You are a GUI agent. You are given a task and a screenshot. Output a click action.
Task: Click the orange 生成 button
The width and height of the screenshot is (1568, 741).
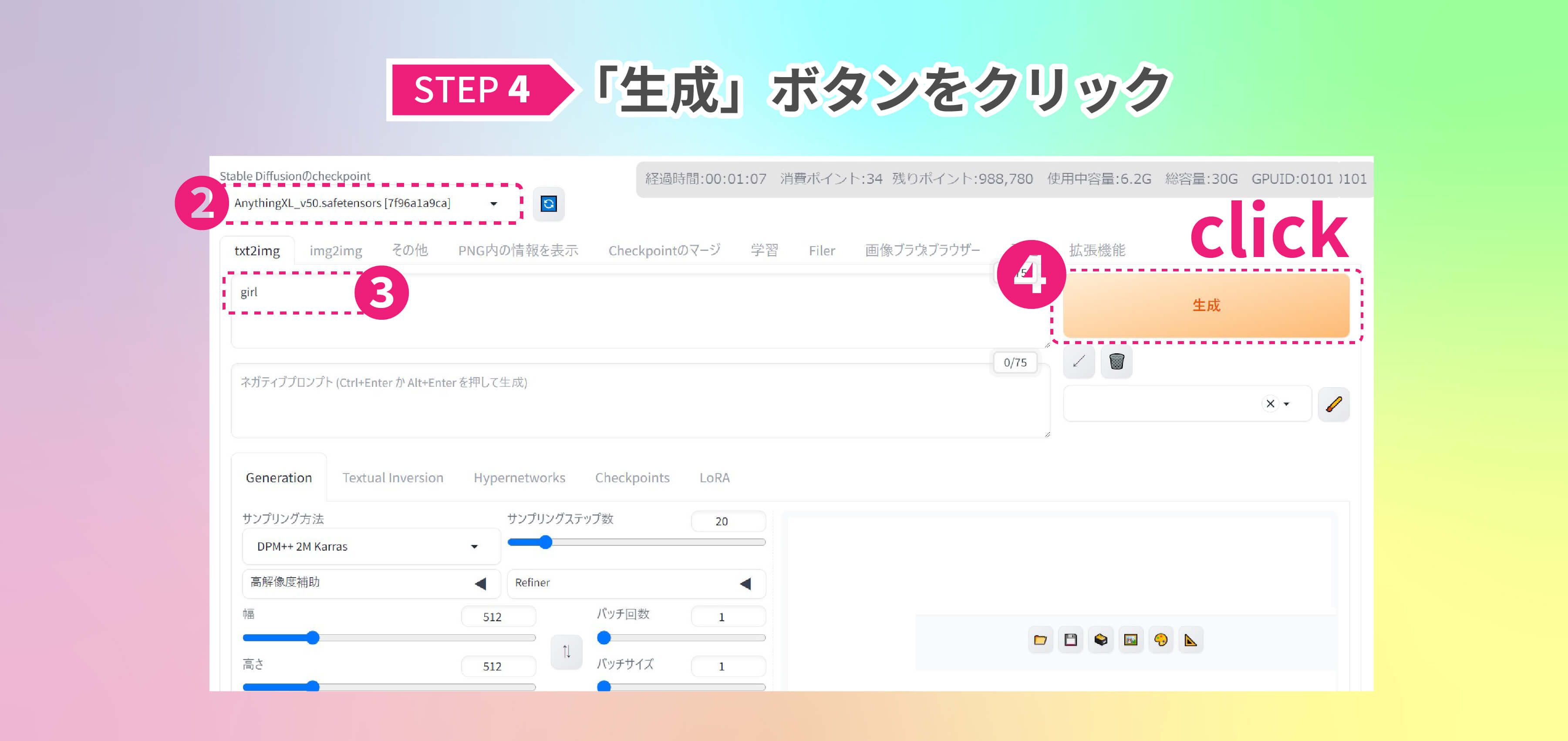pos(1206,305)
